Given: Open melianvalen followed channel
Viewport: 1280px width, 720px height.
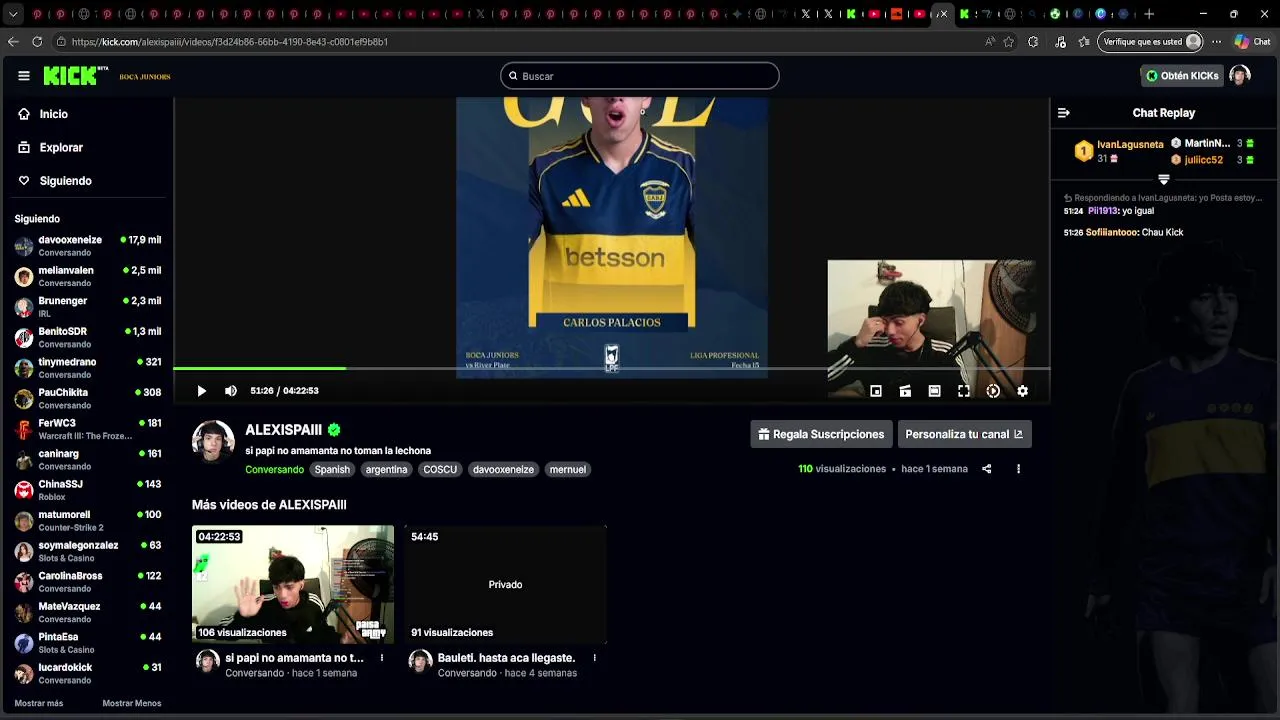Looking at the screenshot, I should coord(88,276).
